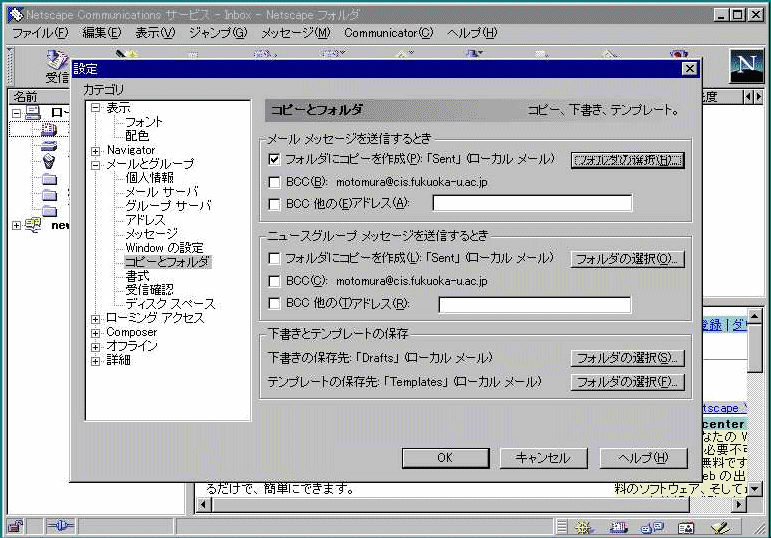Expand the 詳細 category
Image resolution: width=771 pixels, height=538 pixels.
coord(95,361)
